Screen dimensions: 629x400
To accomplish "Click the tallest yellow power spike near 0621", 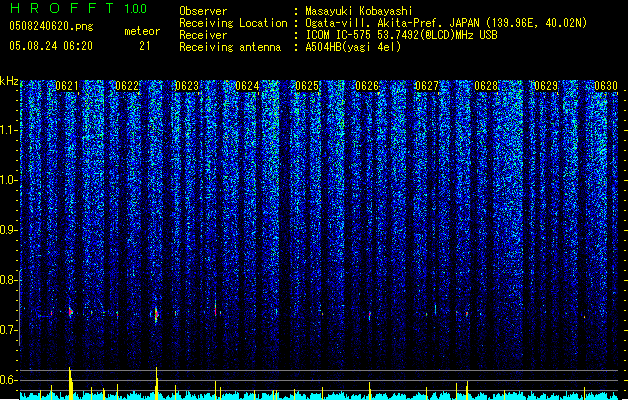I will (x=70, y=383).
